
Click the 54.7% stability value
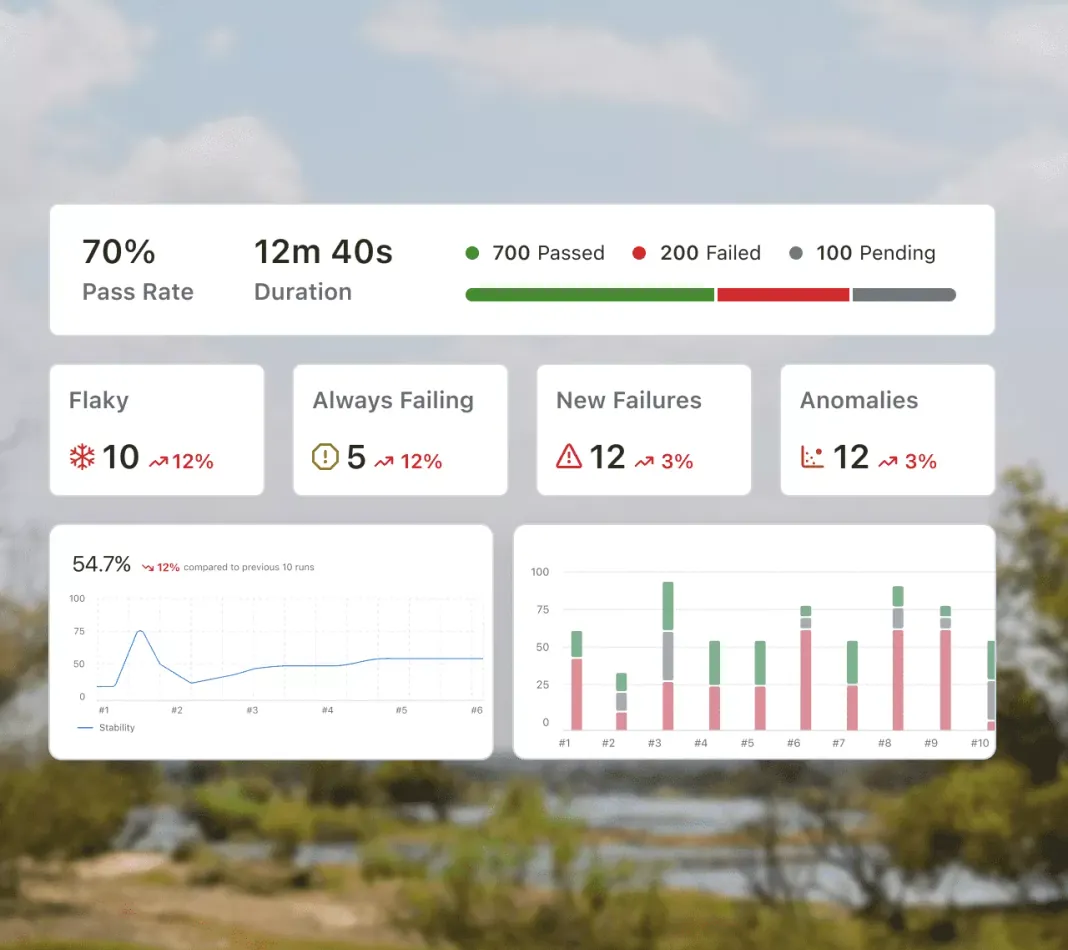[101, 565]
